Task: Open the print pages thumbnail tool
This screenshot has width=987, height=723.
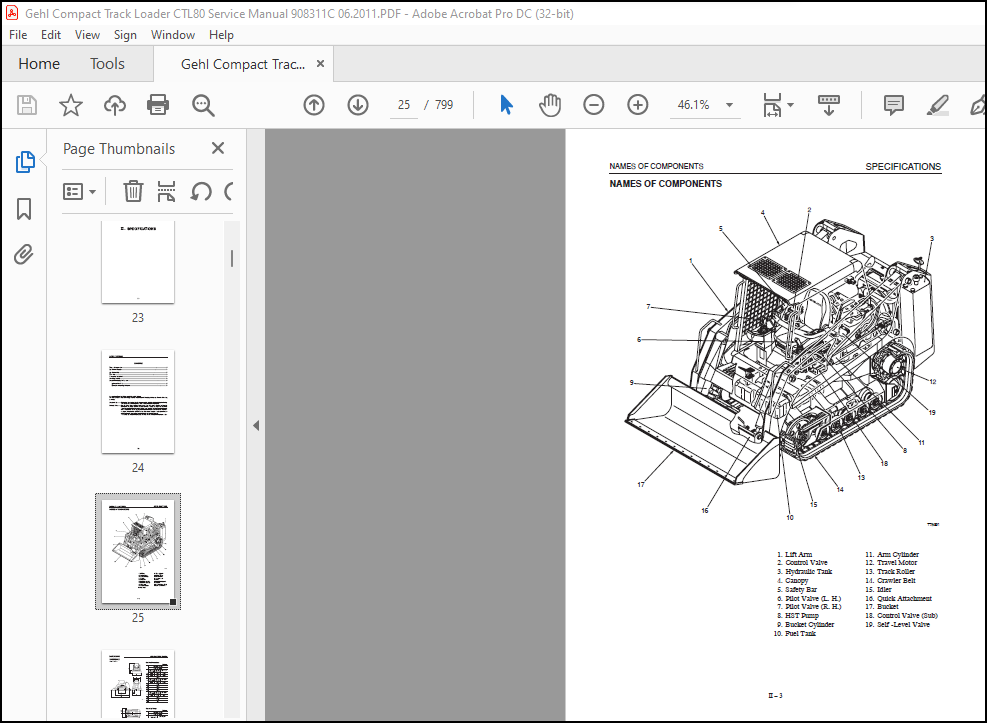Action: pos(166,191)
